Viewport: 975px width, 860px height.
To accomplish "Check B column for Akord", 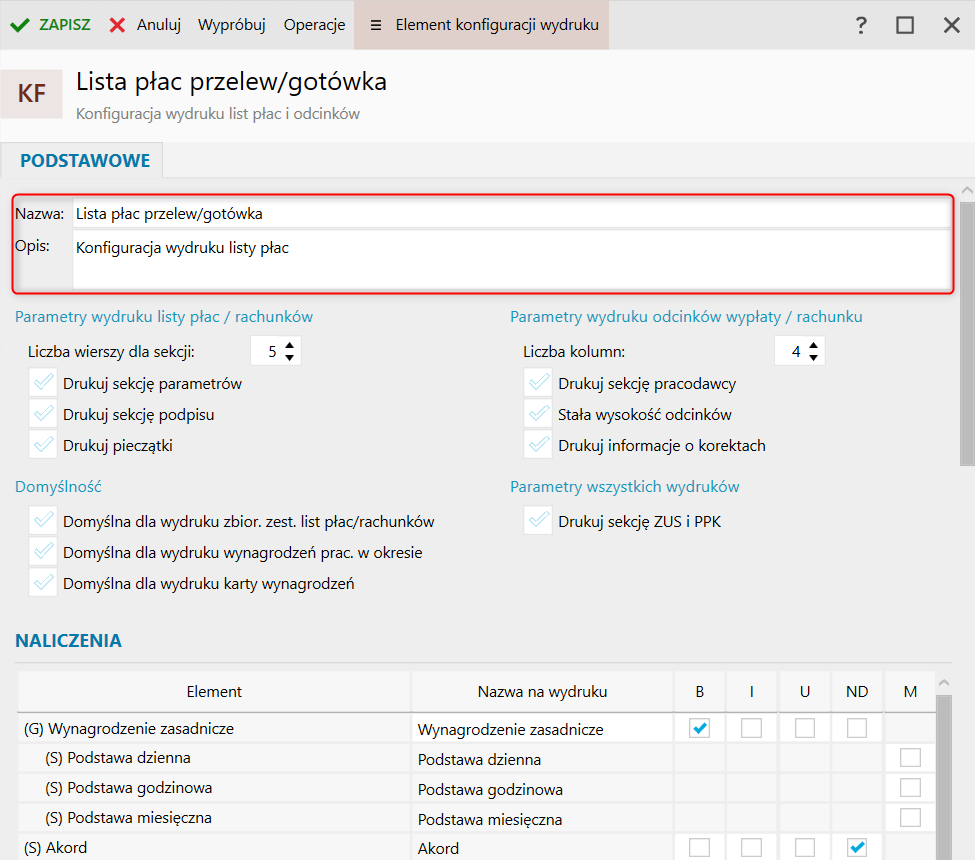I will 700,848.
